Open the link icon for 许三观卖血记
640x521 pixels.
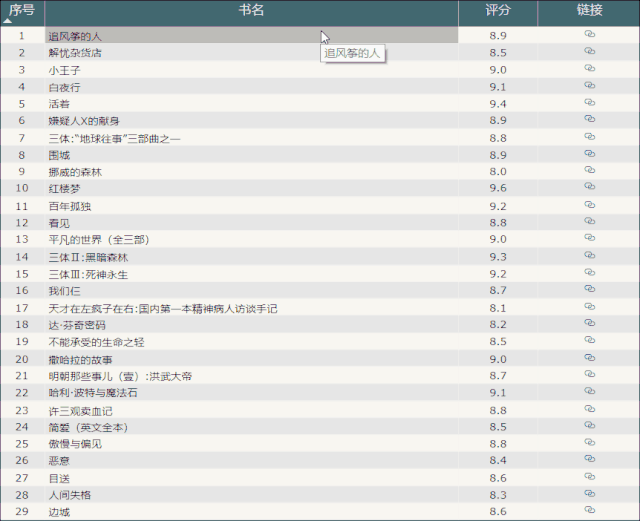pyautogui.click(x=589, y=408)
